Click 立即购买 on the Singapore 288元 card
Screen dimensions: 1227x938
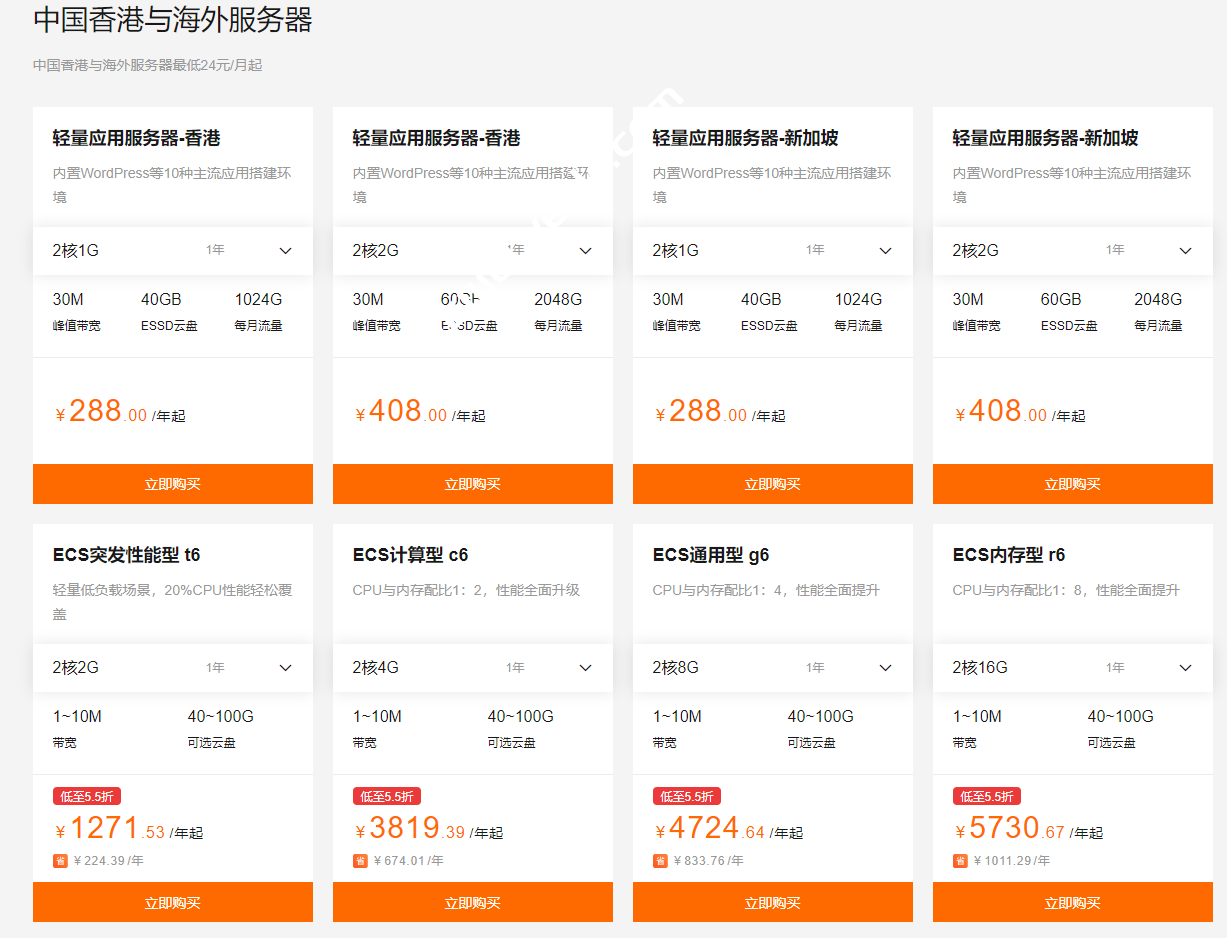pos(772,484)
